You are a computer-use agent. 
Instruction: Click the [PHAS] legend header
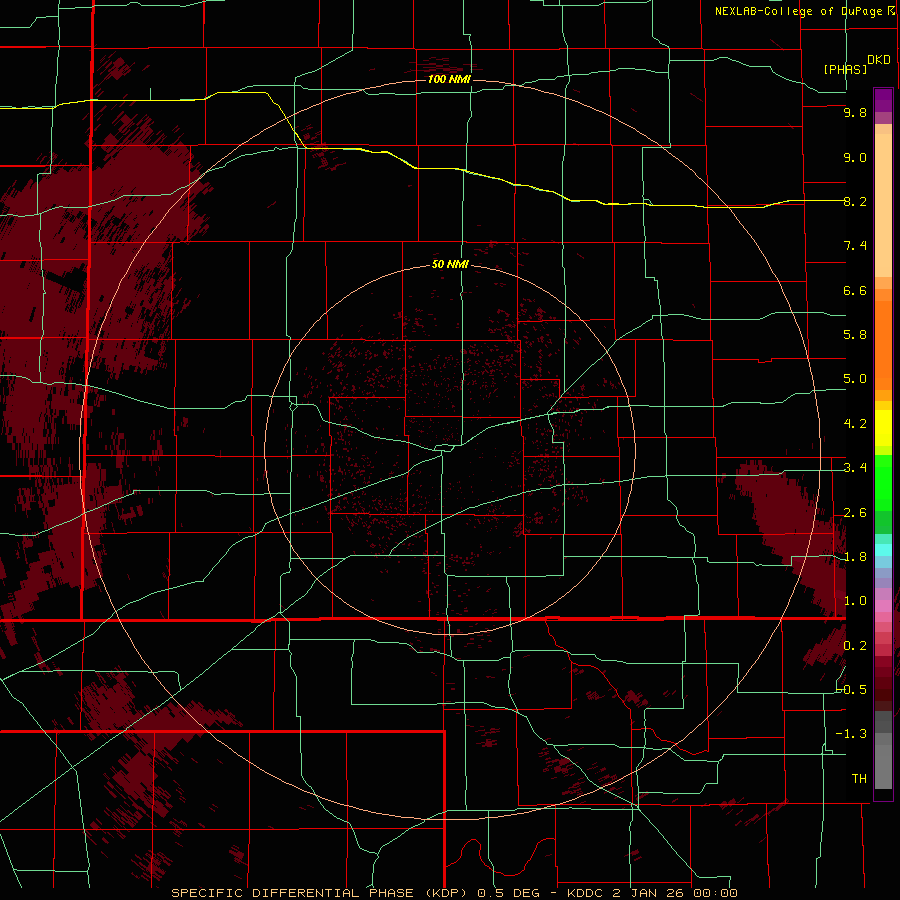[x=845, y=69]
